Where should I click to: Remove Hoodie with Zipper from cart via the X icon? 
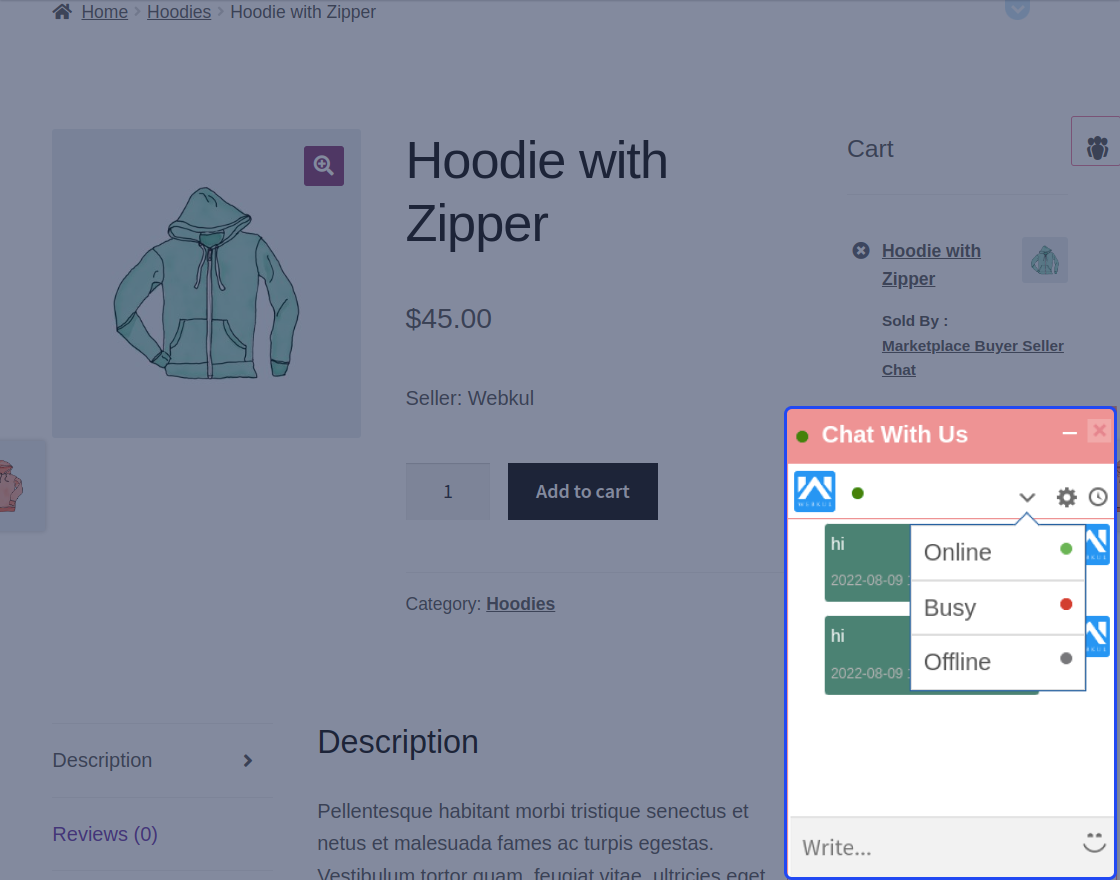(x=859, y=250)
